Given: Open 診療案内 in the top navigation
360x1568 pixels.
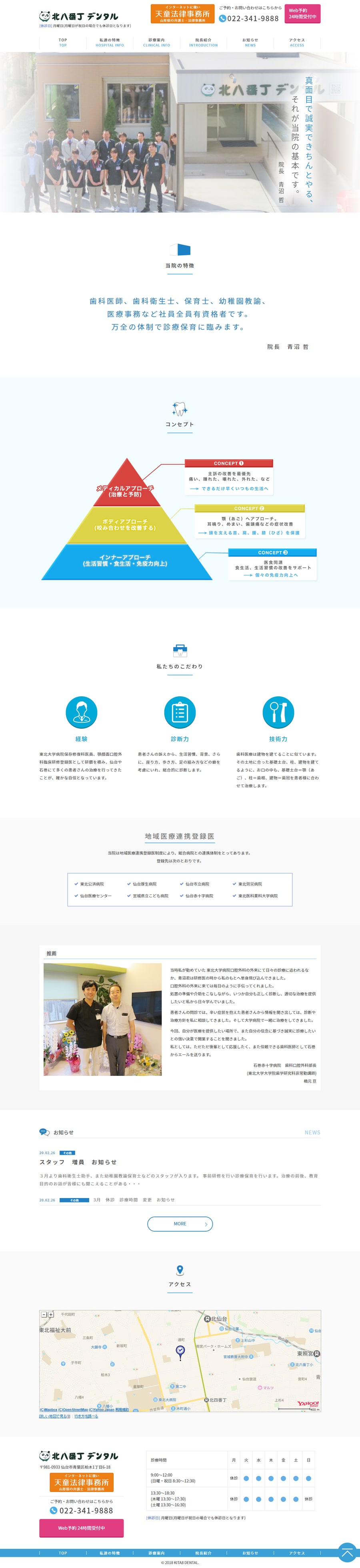Looking at the screenshot, I should pos(156,42).
